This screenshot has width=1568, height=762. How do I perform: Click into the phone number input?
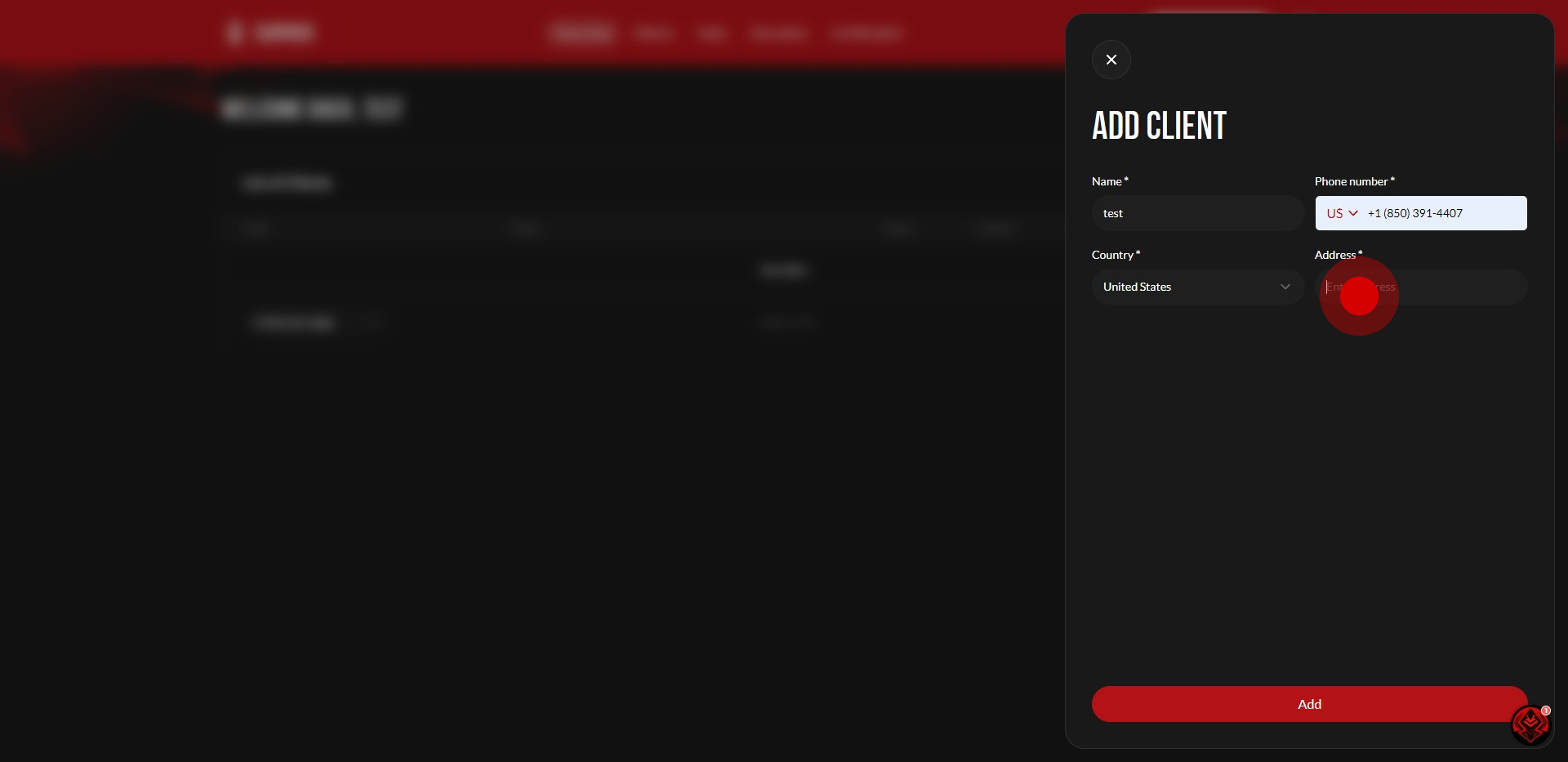(x=1441, y=213)
